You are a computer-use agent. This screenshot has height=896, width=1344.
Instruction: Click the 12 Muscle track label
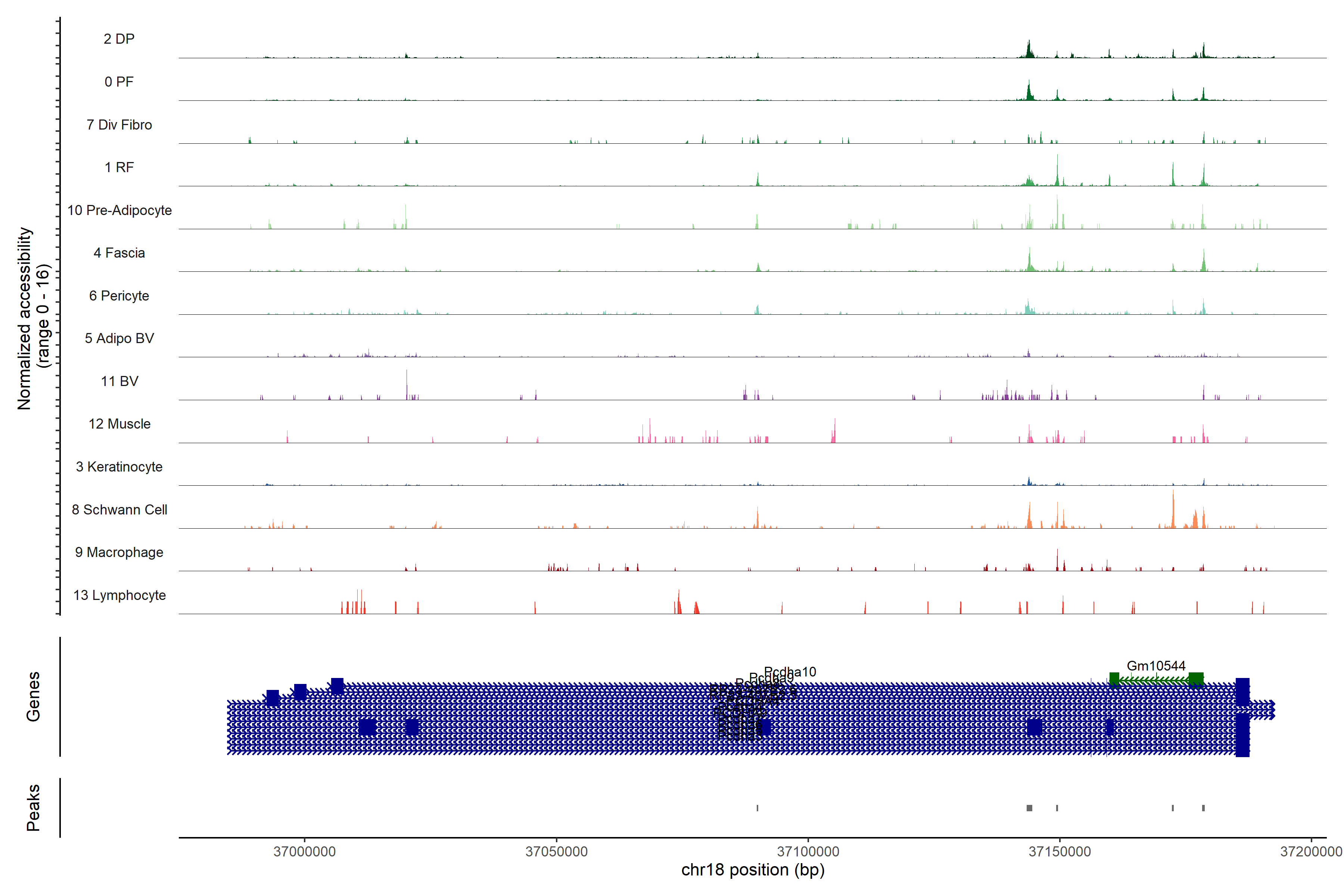(119, 424)
